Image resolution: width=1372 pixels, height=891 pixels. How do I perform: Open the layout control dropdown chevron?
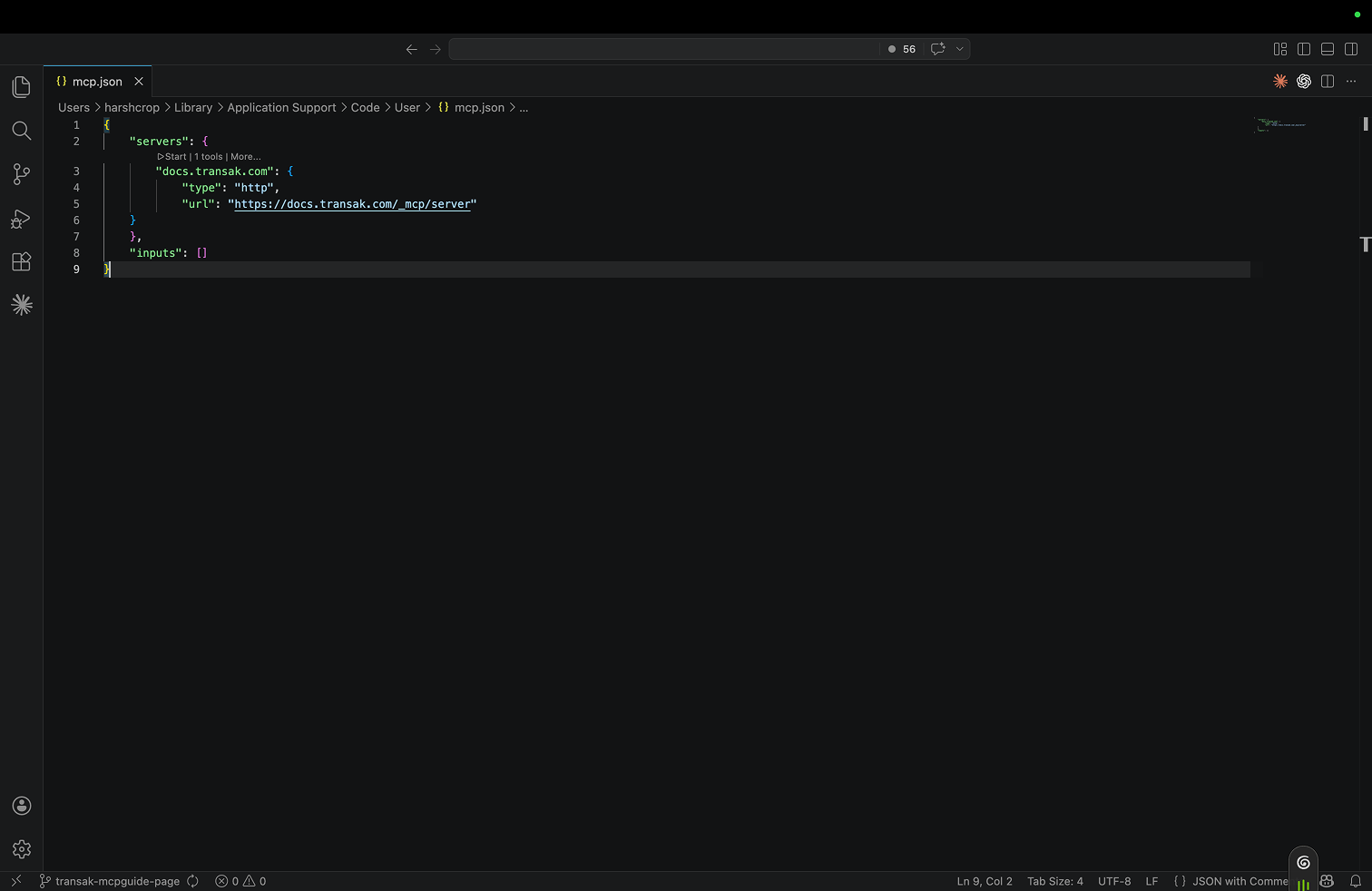tap(959, 48)
